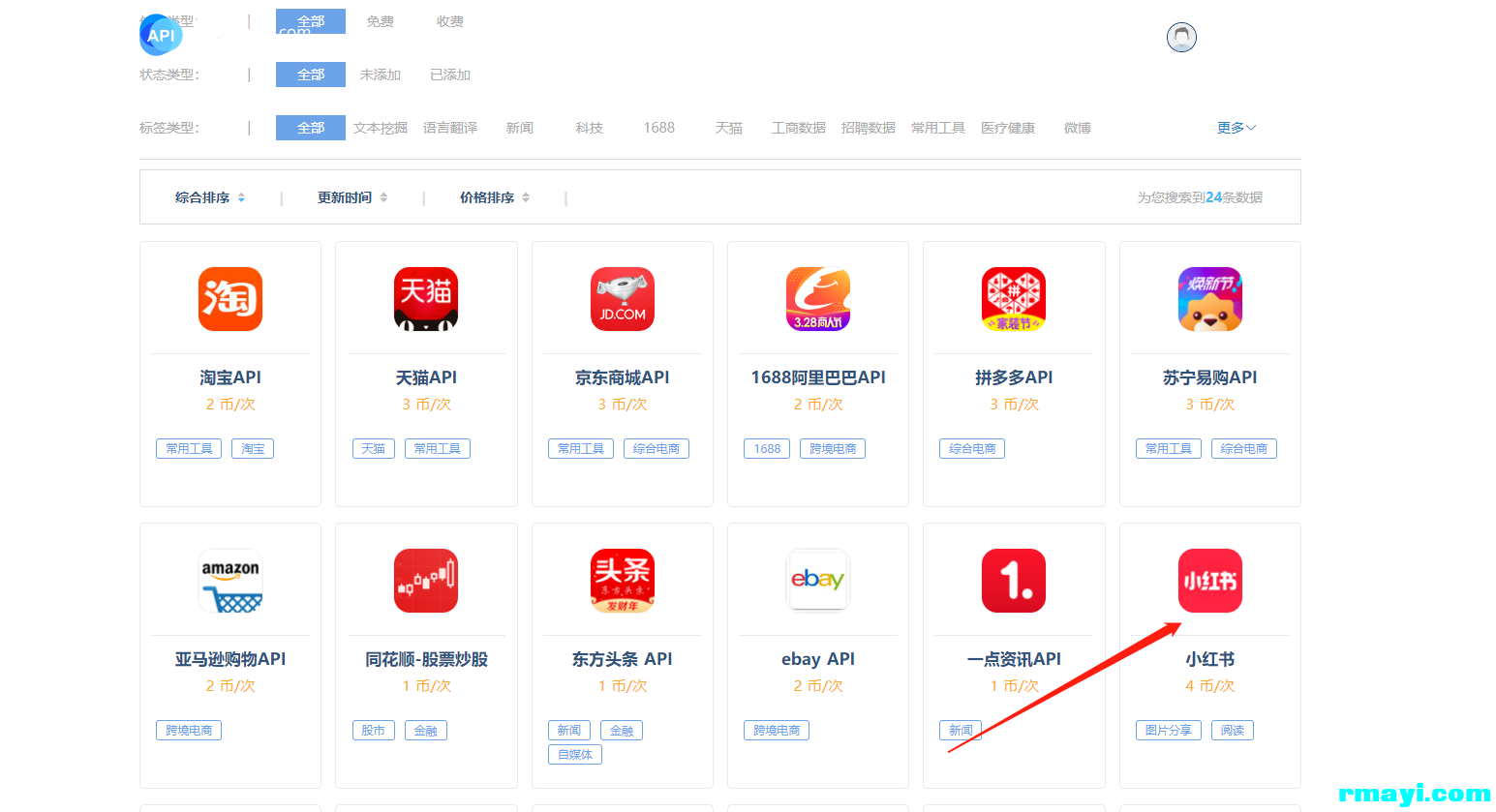Open the 小红书 icon
The image size is (1496, 812).
(x=1210, y=581)
